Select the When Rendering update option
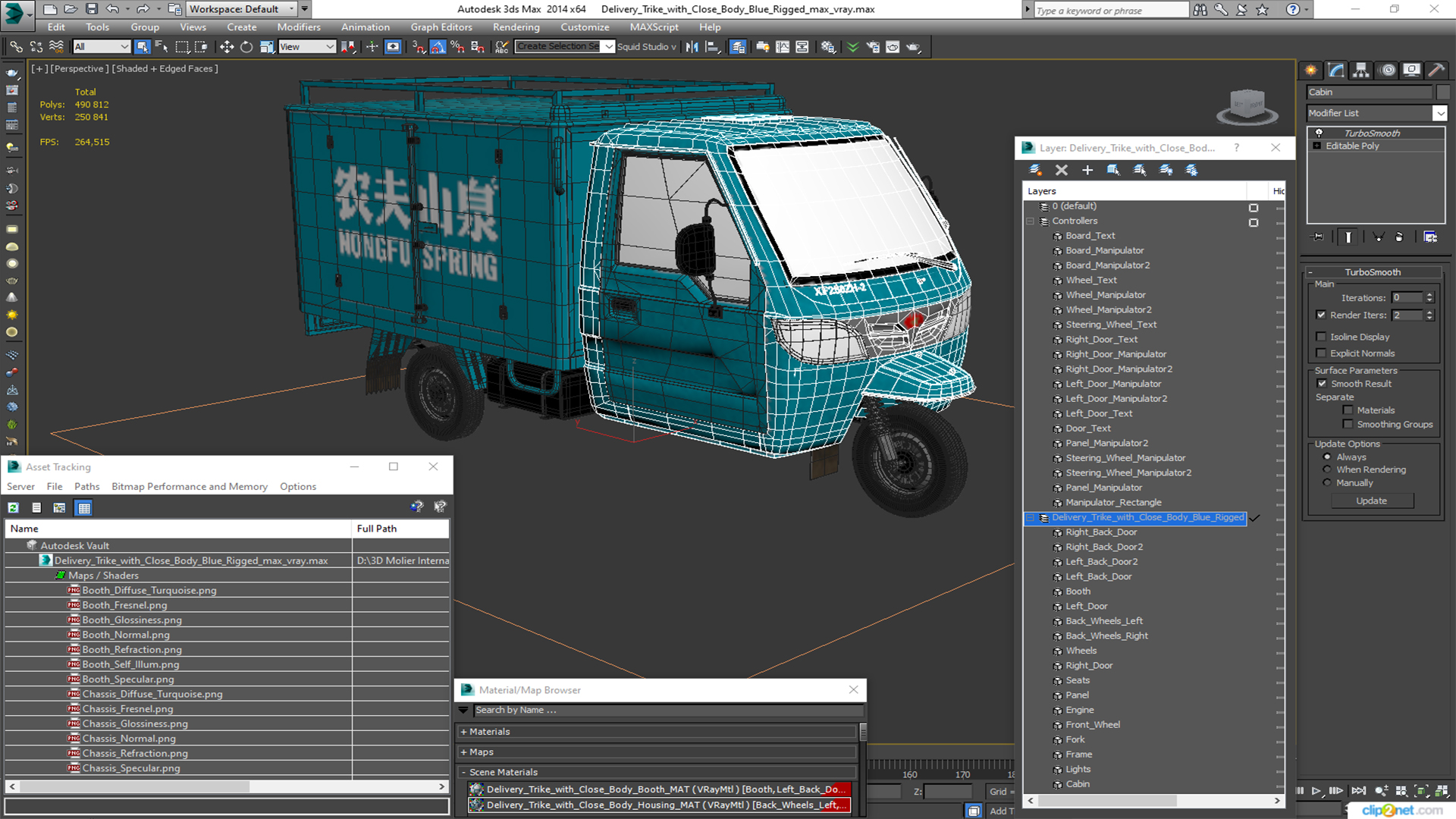This screenshot has width=1456, height=819. coord(1327,469)
